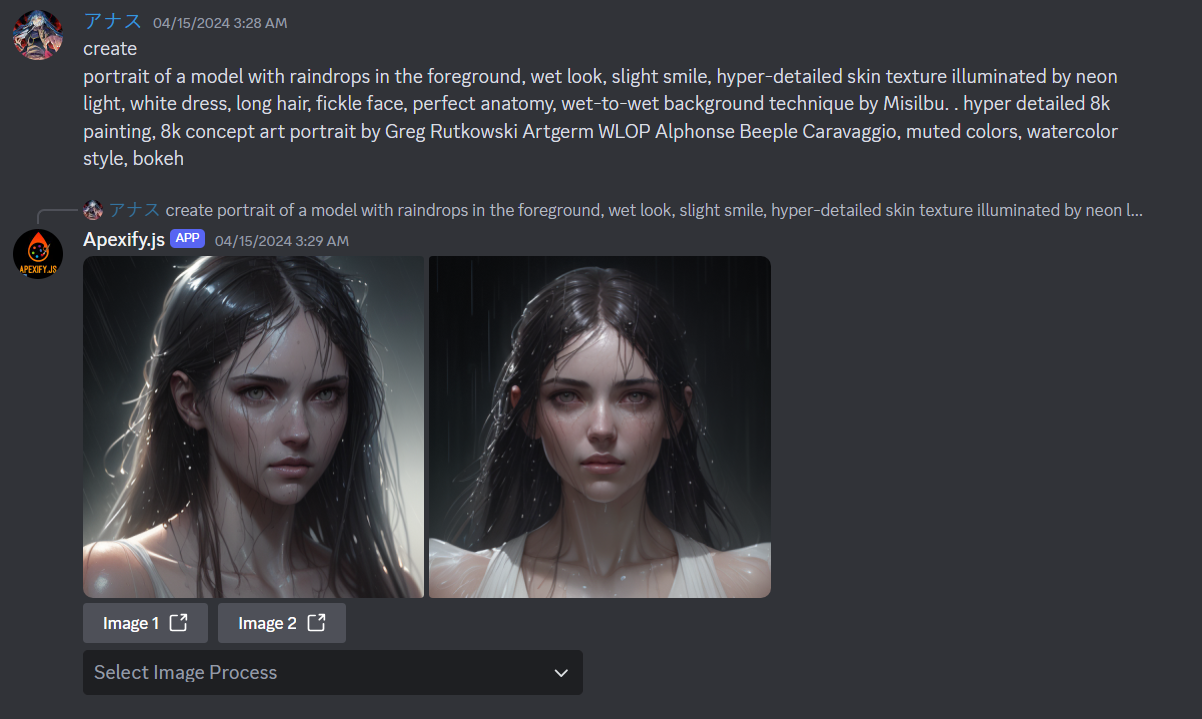
Task: Click the APP badge next to Apexify.js
Action: click(187, 239)
